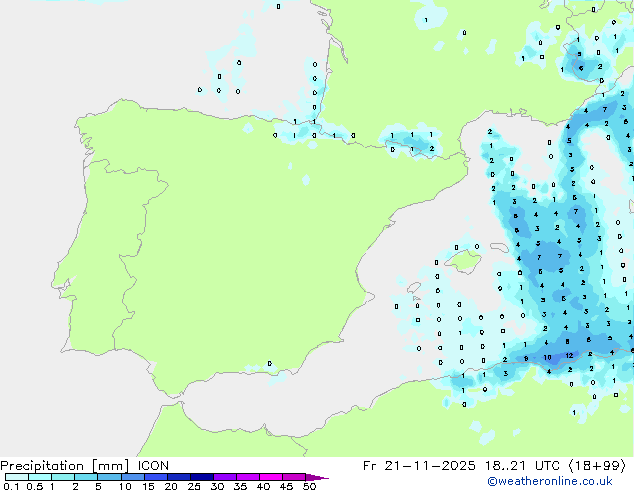Click the '(18+99)' forecast offset text
The image size is (634, 490).
coord(597,466)
